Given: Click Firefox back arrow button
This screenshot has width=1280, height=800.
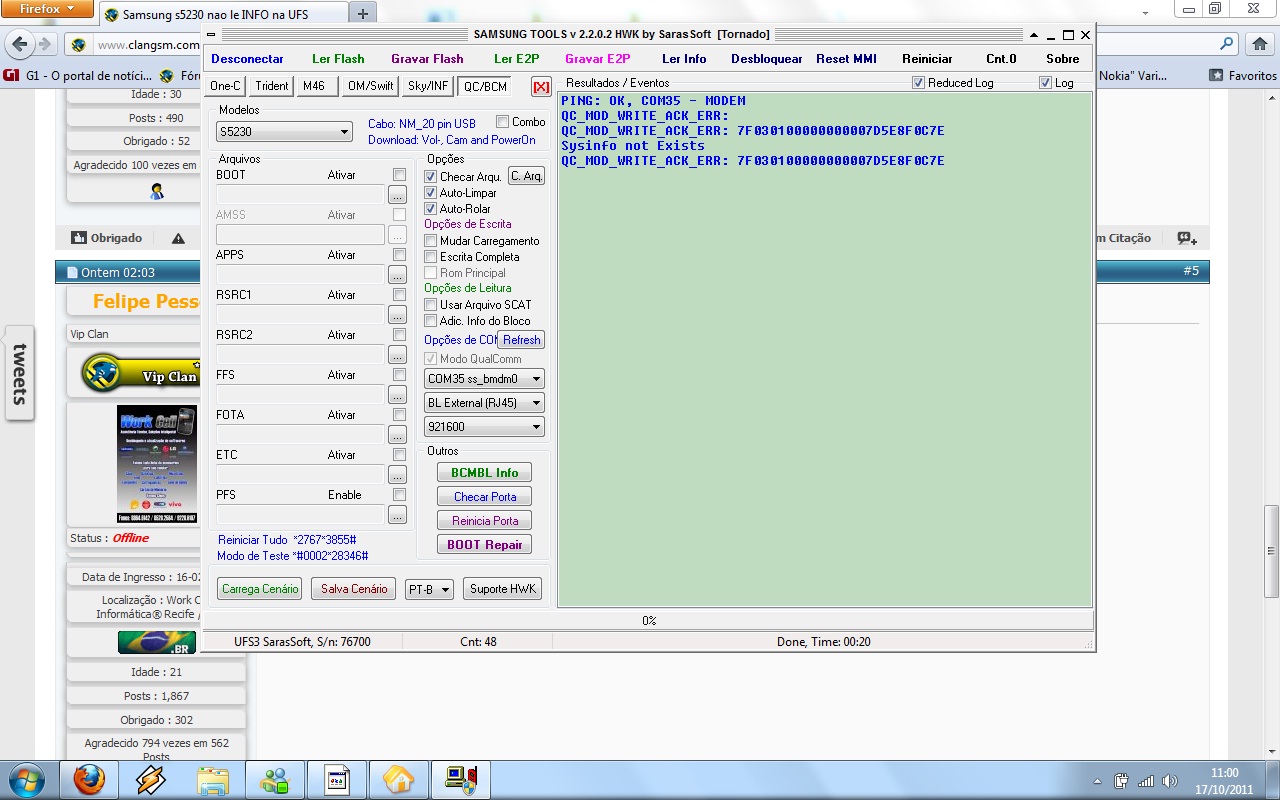Looking at the screenshot, I should (x=19, y=44).
